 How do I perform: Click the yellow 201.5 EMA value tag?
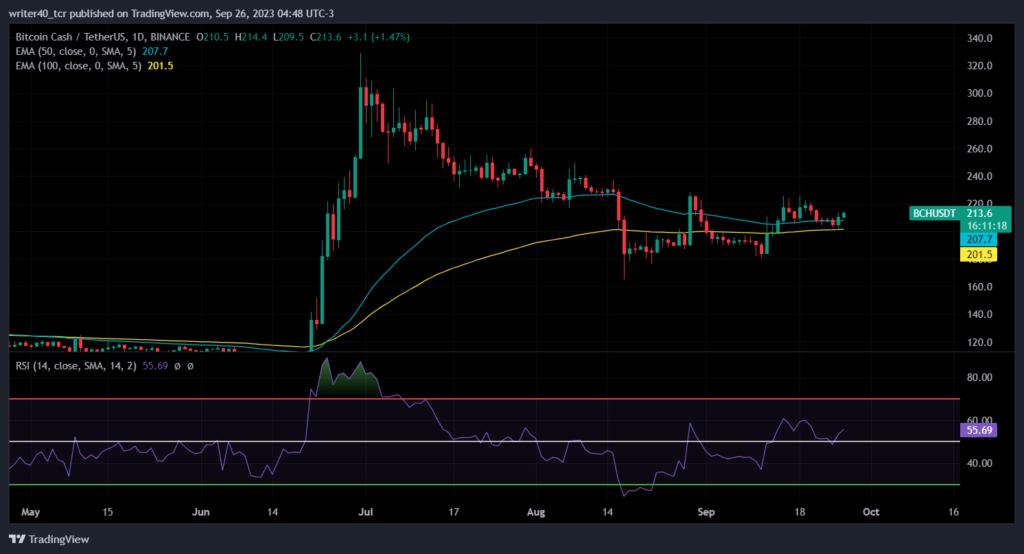978,255
